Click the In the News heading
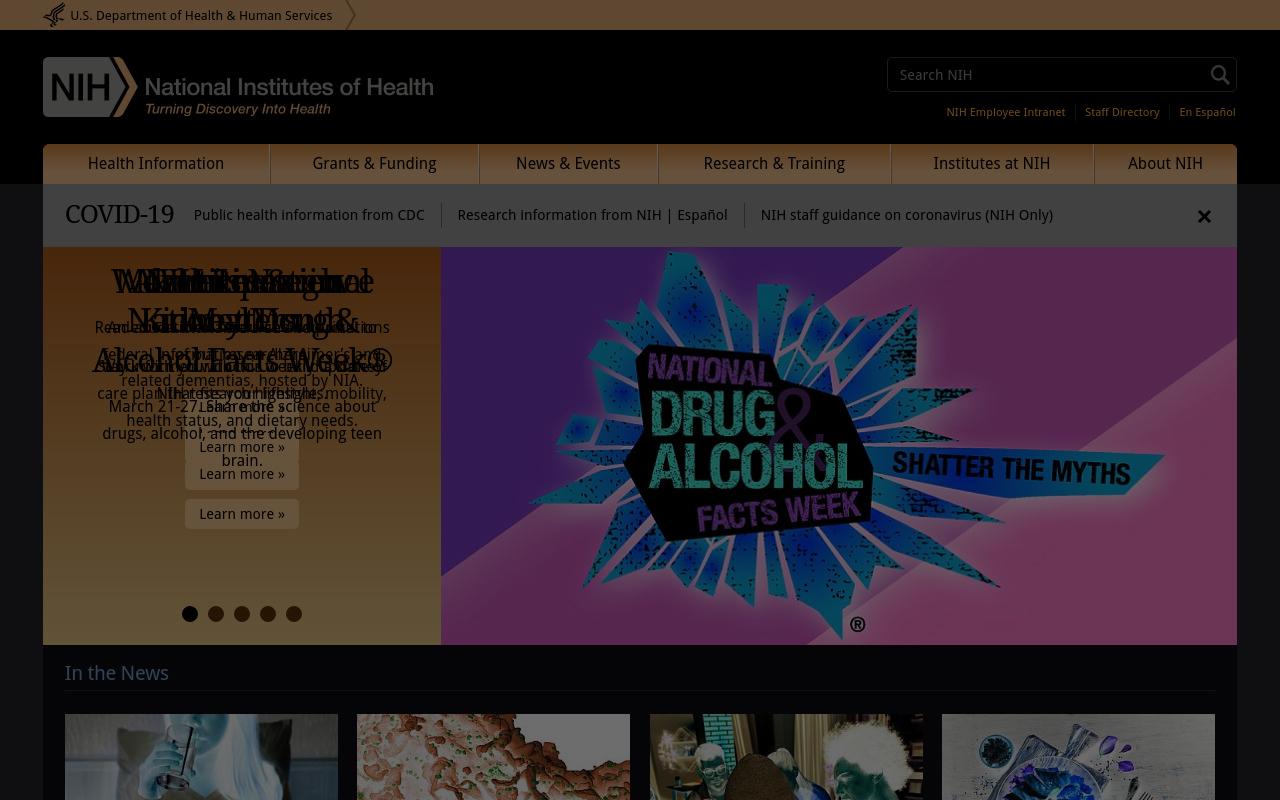Viewport: 1280px width, 800px height. (117, 673)
